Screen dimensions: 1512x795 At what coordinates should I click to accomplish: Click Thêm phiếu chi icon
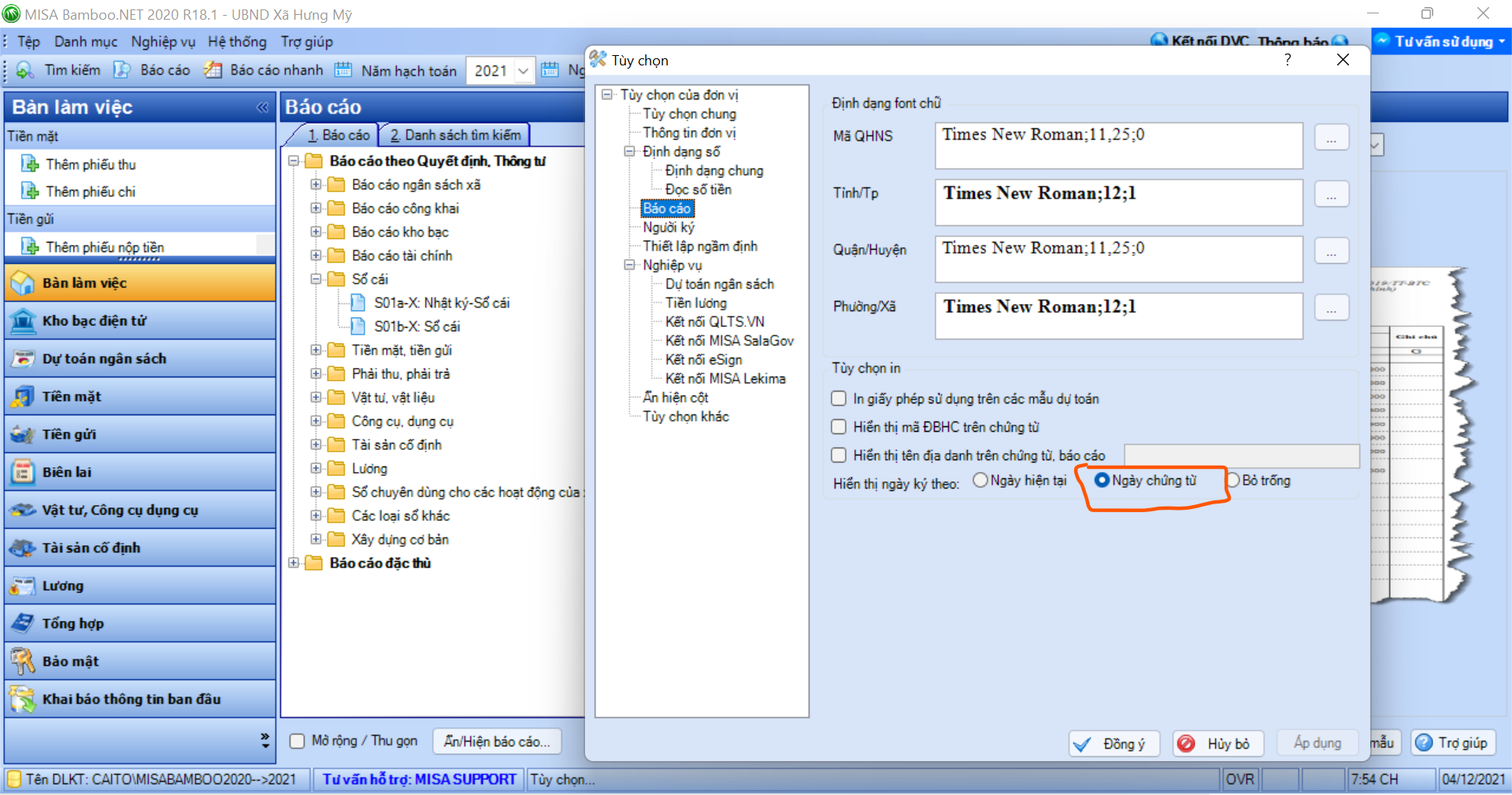tap(30, 191)
